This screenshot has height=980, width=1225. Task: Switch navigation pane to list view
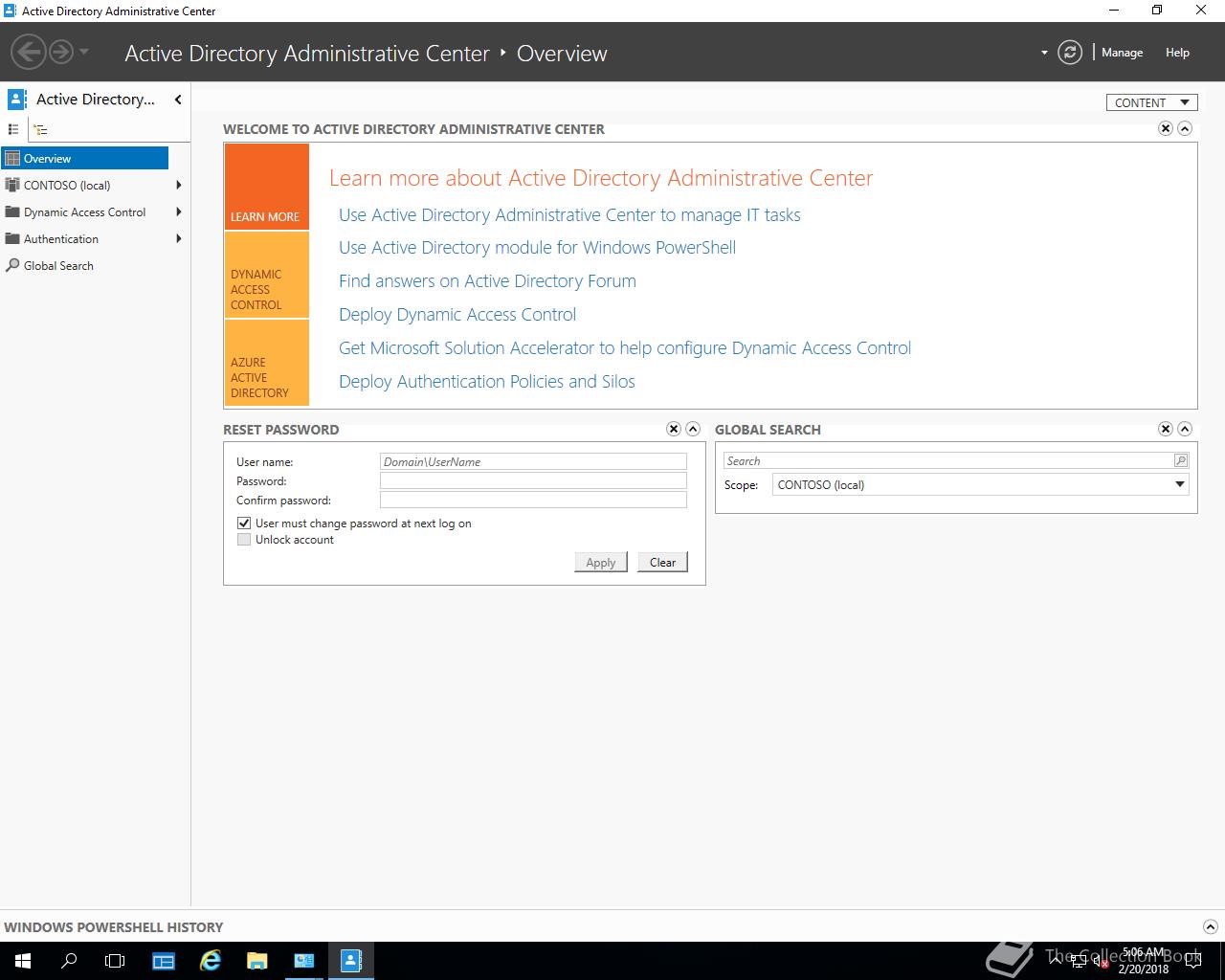pyautogui.click(x=13, y=128)
